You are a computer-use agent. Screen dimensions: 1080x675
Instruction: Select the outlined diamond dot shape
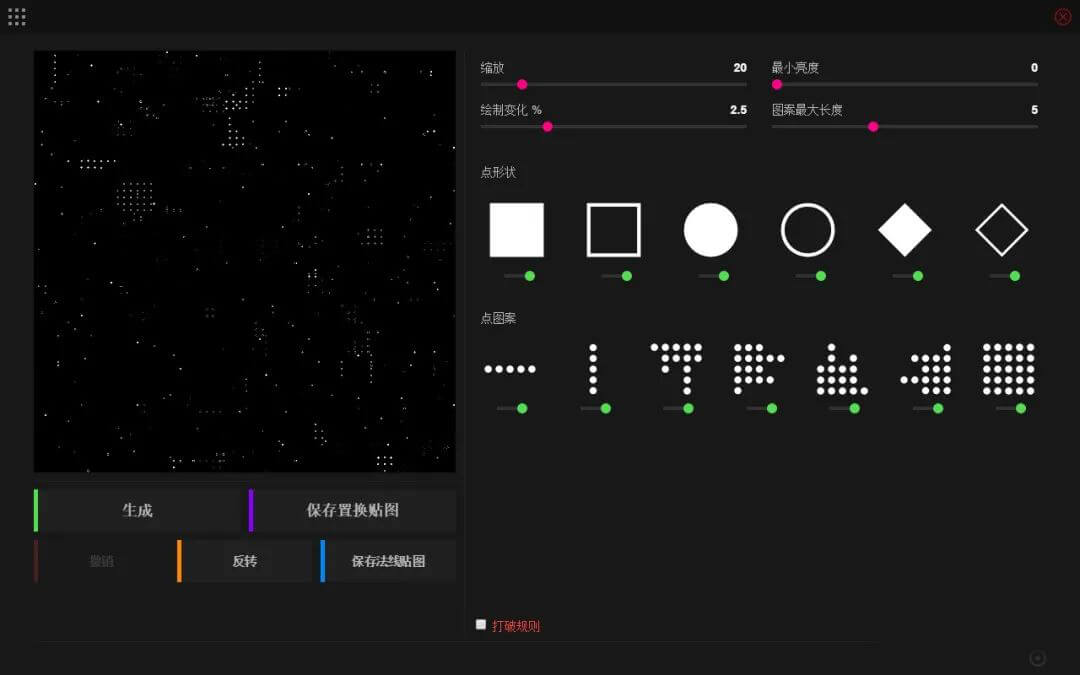pyautogui.click(x=1001, y=230)
